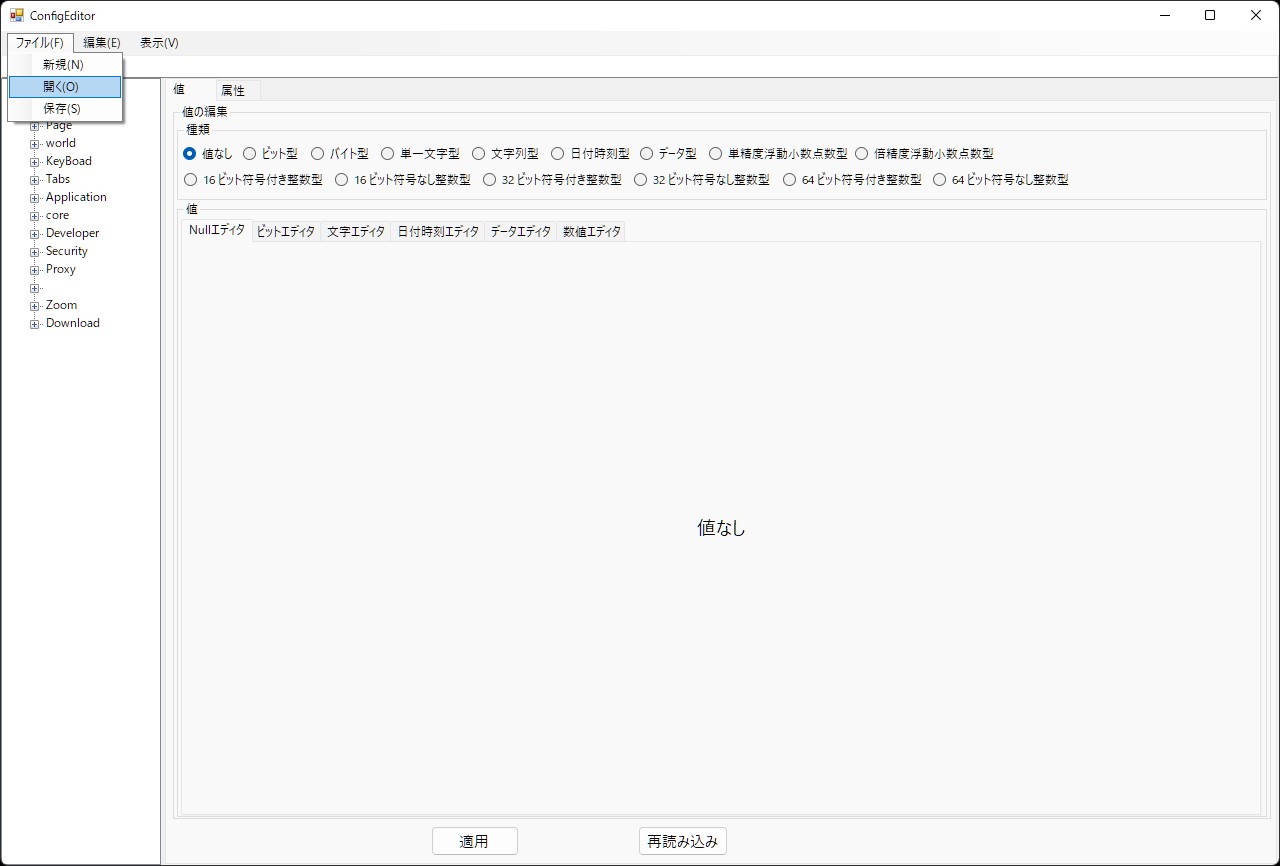This screenshot has width=1280, height=866.
Task: Expand the Download tree node
Action: coord(35,324)
